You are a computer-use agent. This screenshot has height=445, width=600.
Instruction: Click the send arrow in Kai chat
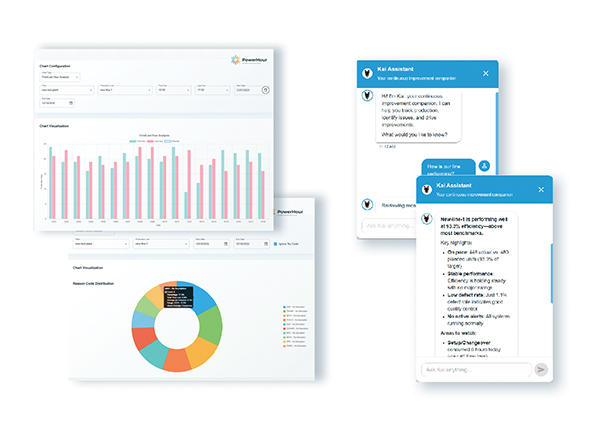point(541,369)
